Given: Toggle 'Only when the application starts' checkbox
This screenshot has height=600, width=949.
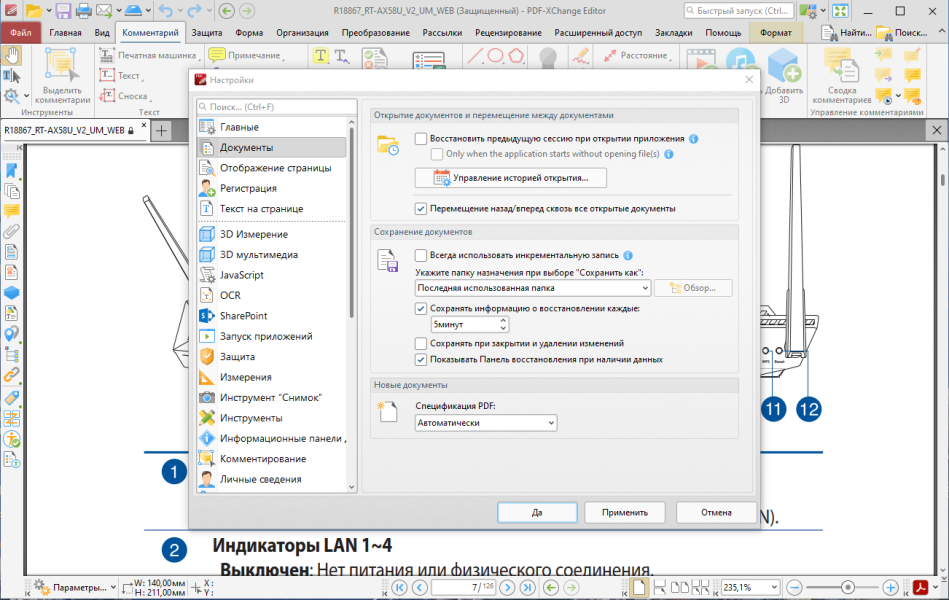Looking at the screenshot, I should tap(436, 154).
